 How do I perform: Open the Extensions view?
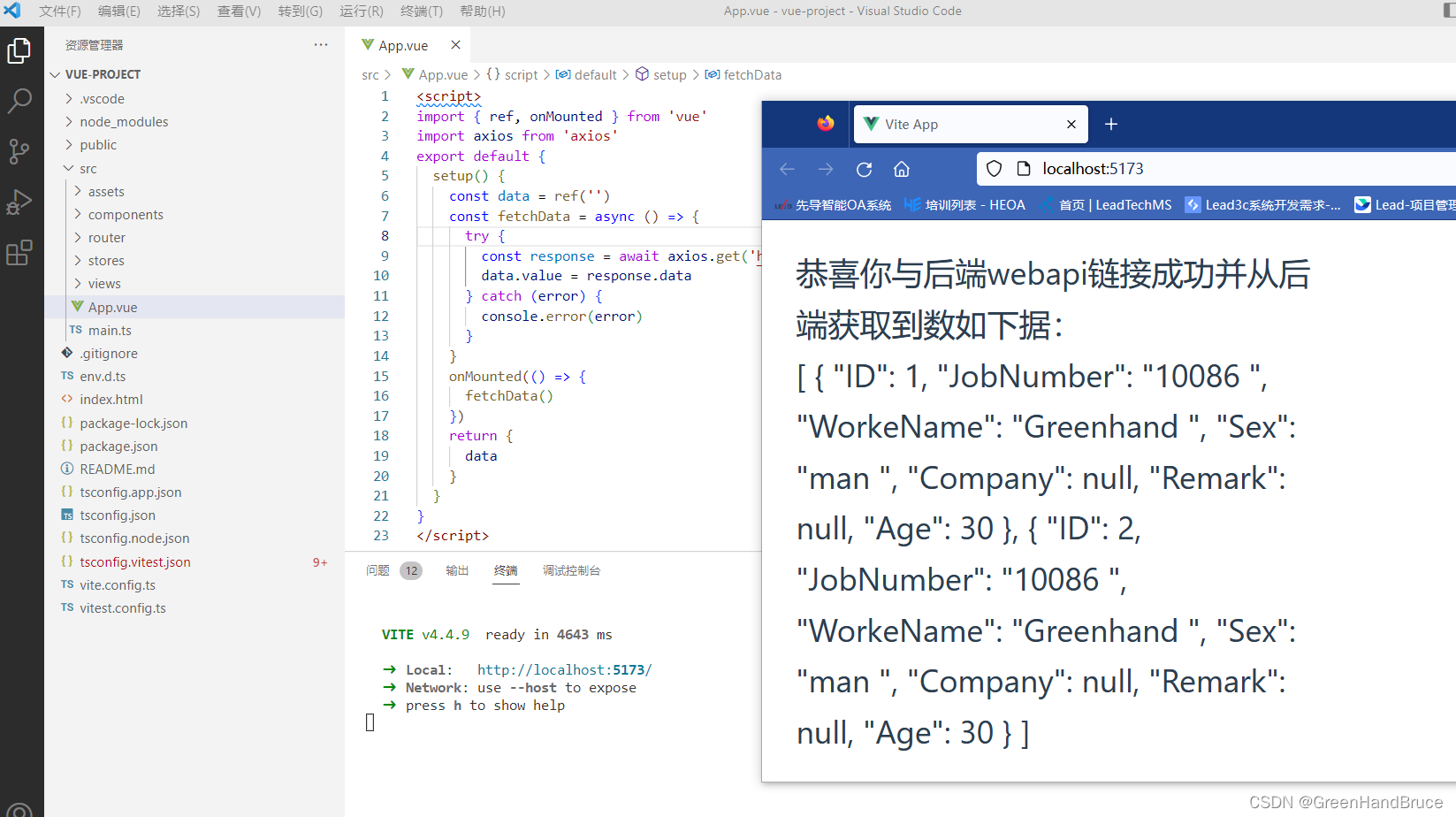point(19,253)
